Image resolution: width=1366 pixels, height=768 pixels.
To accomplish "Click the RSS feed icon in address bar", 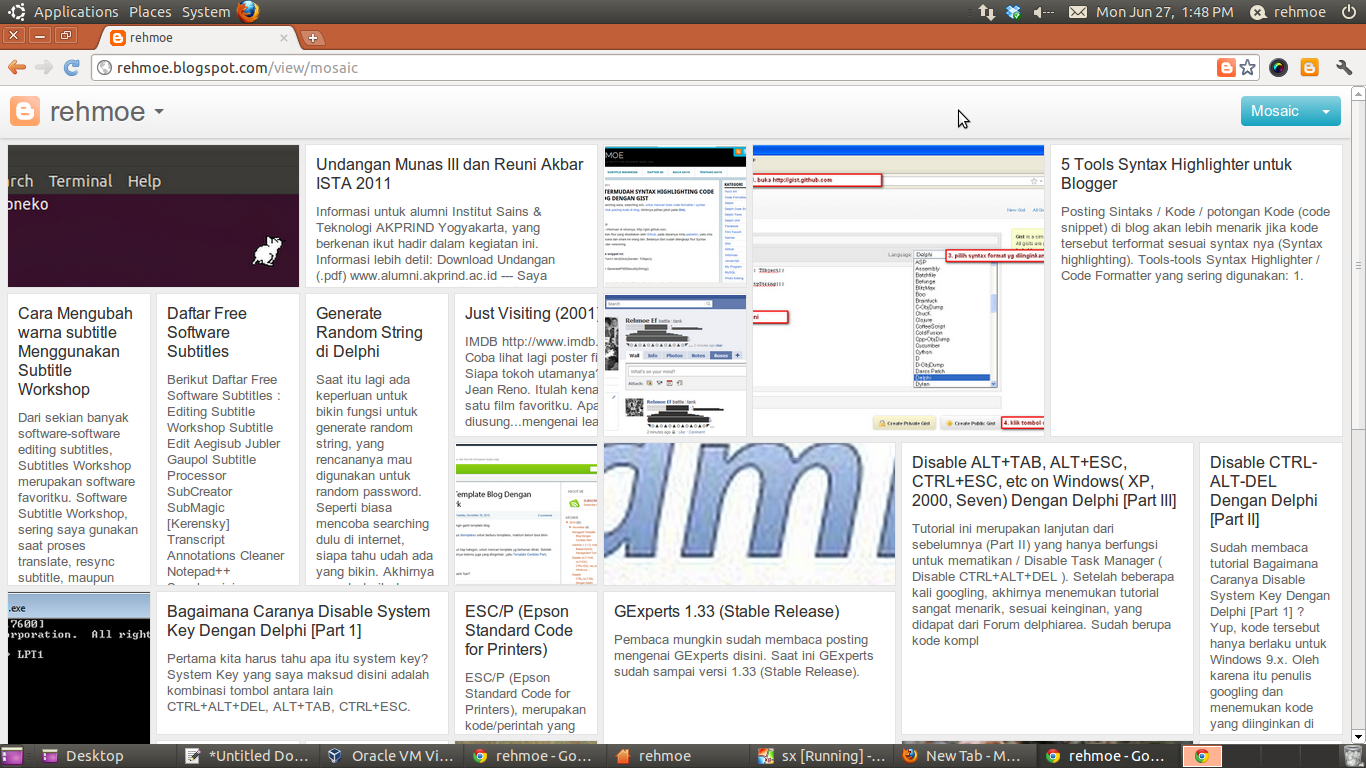I will pyautogui.click(x=1226, y=68).
